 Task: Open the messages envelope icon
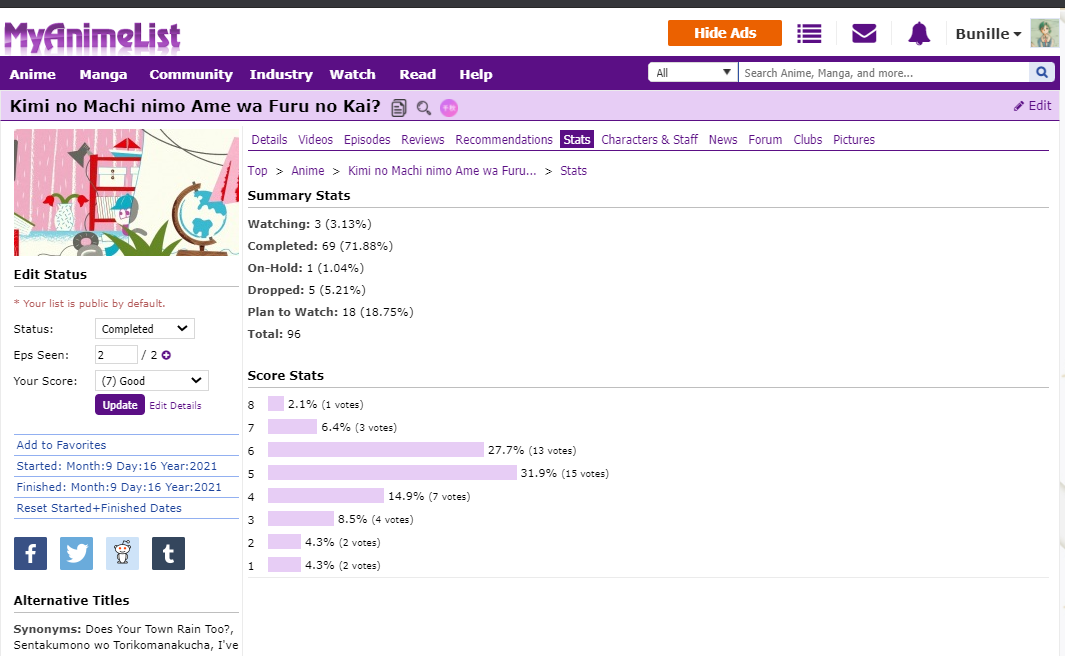click(864, 33)
